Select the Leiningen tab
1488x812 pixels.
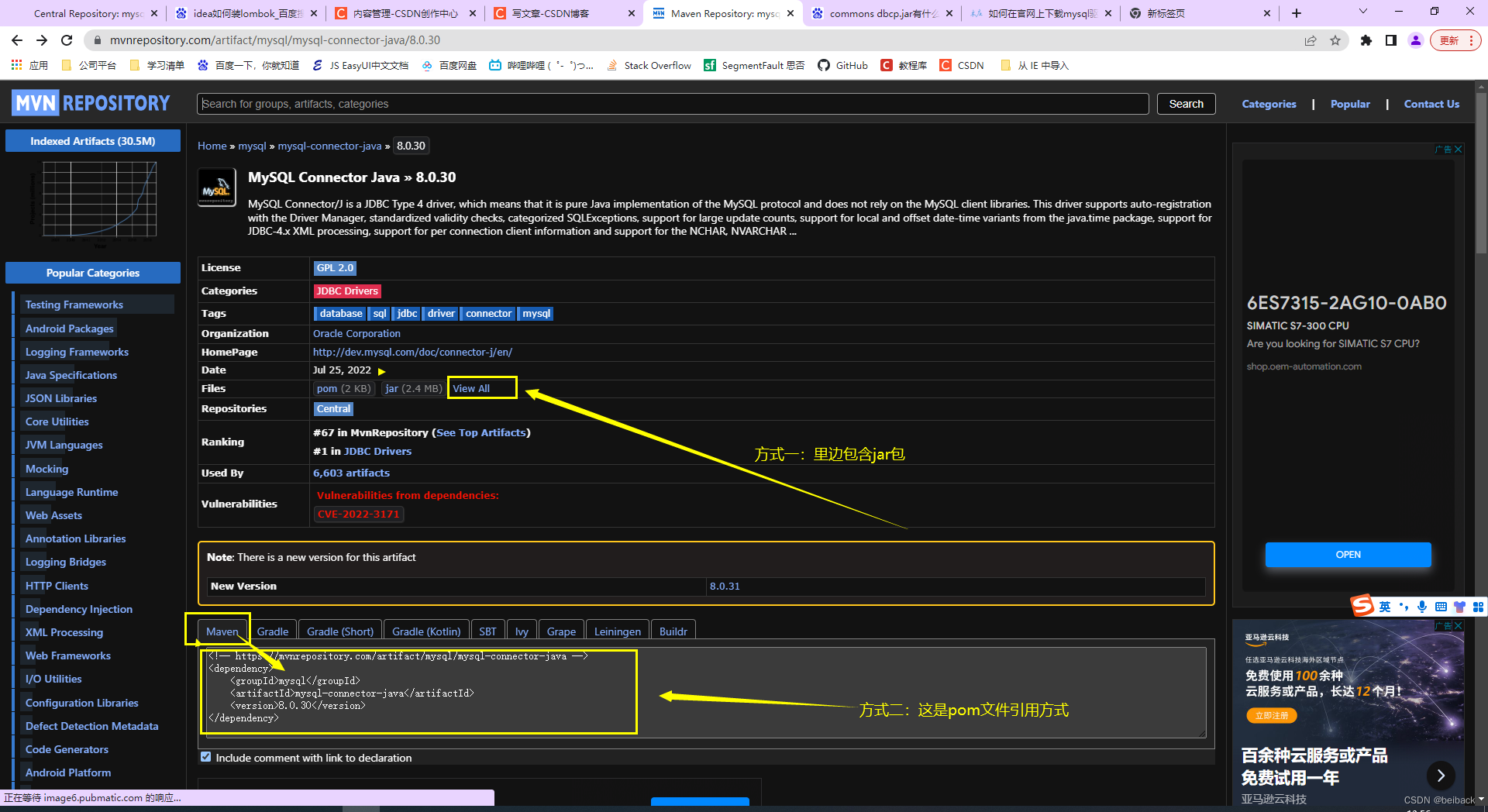tap(618, 631)
